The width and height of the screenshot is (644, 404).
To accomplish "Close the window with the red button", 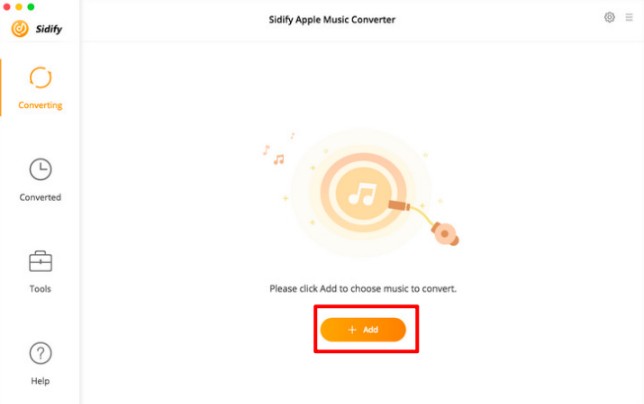I will (7, 7).
